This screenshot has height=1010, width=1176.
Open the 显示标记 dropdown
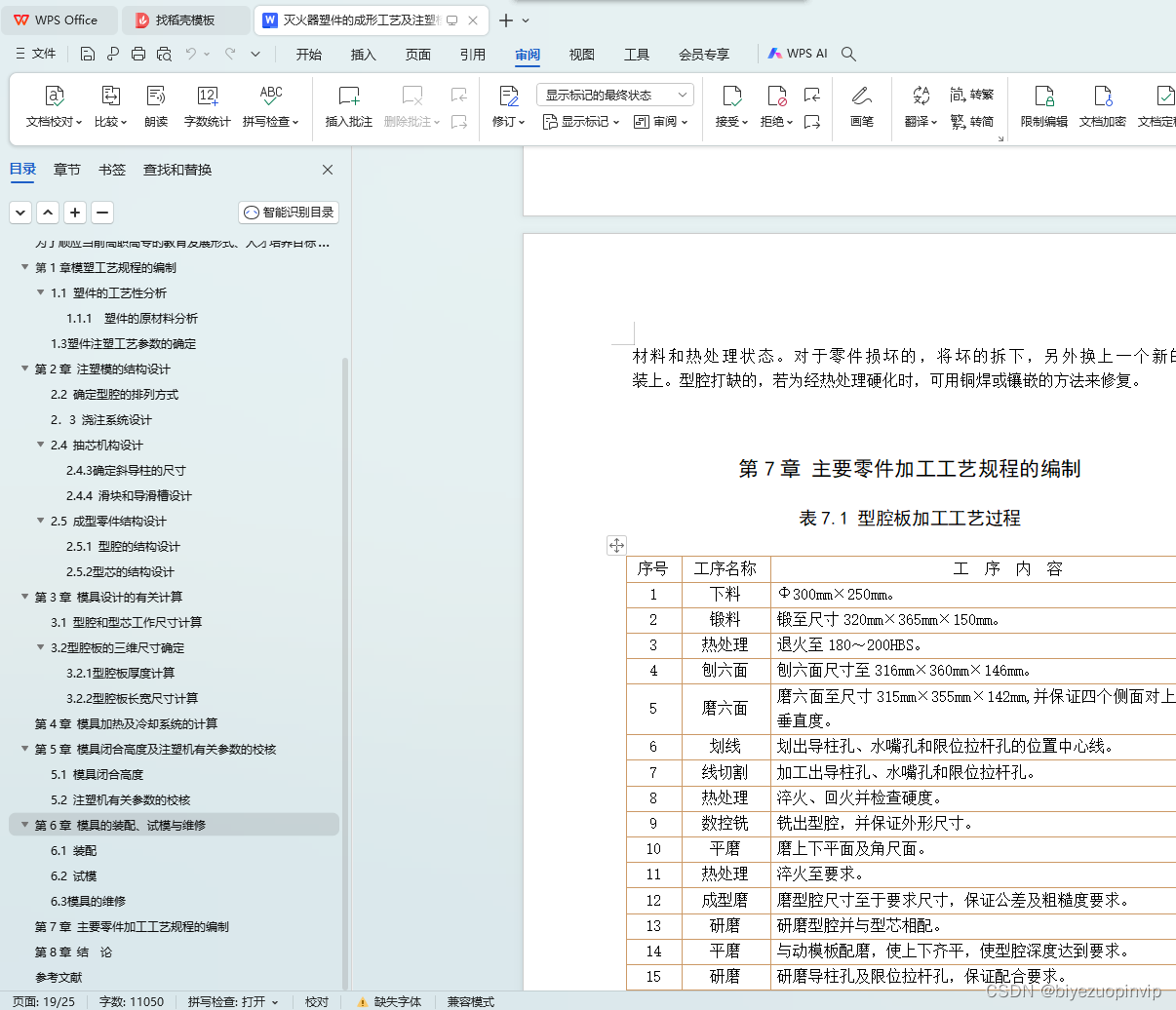(580, 122)
